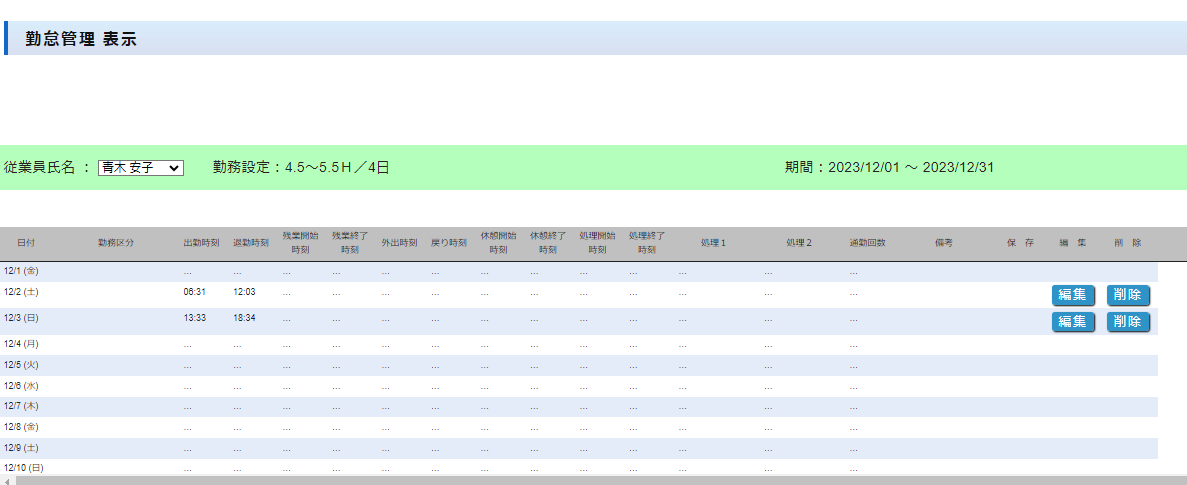Screen dimensions: 1187x485
Task: Click the 出勤時刻 column header
Action: click(x=201, y=243)
